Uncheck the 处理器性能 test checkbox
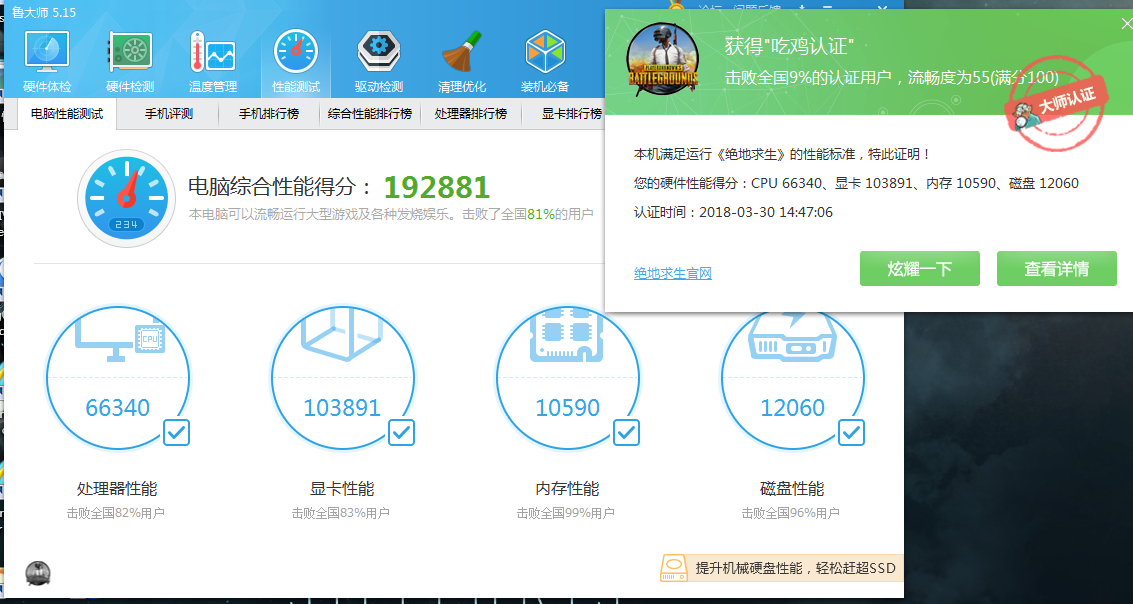Image resolution: width=1133 pixels, height=604 pixels. 176,432
